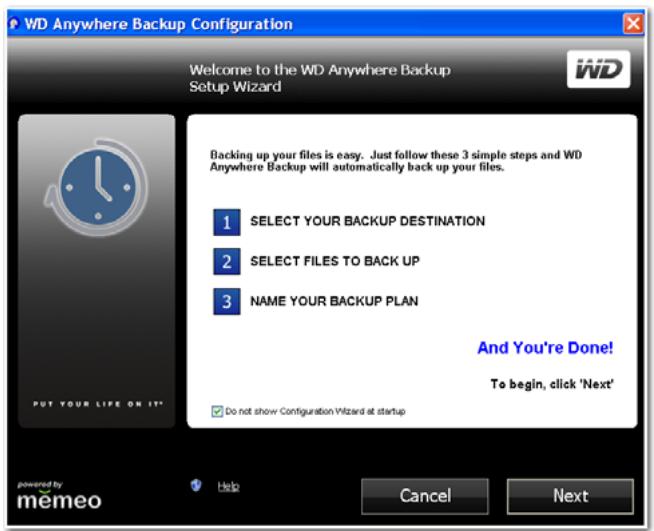
Task: Click 'And You're Done!' text
Action: 545,347
